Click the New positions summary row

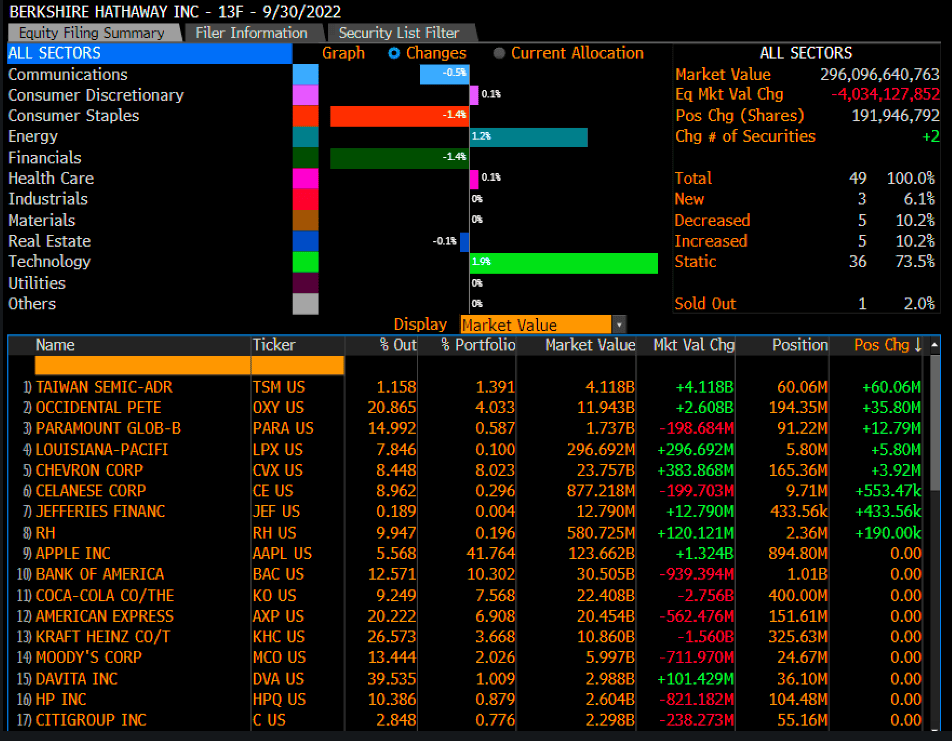point(805,199)
